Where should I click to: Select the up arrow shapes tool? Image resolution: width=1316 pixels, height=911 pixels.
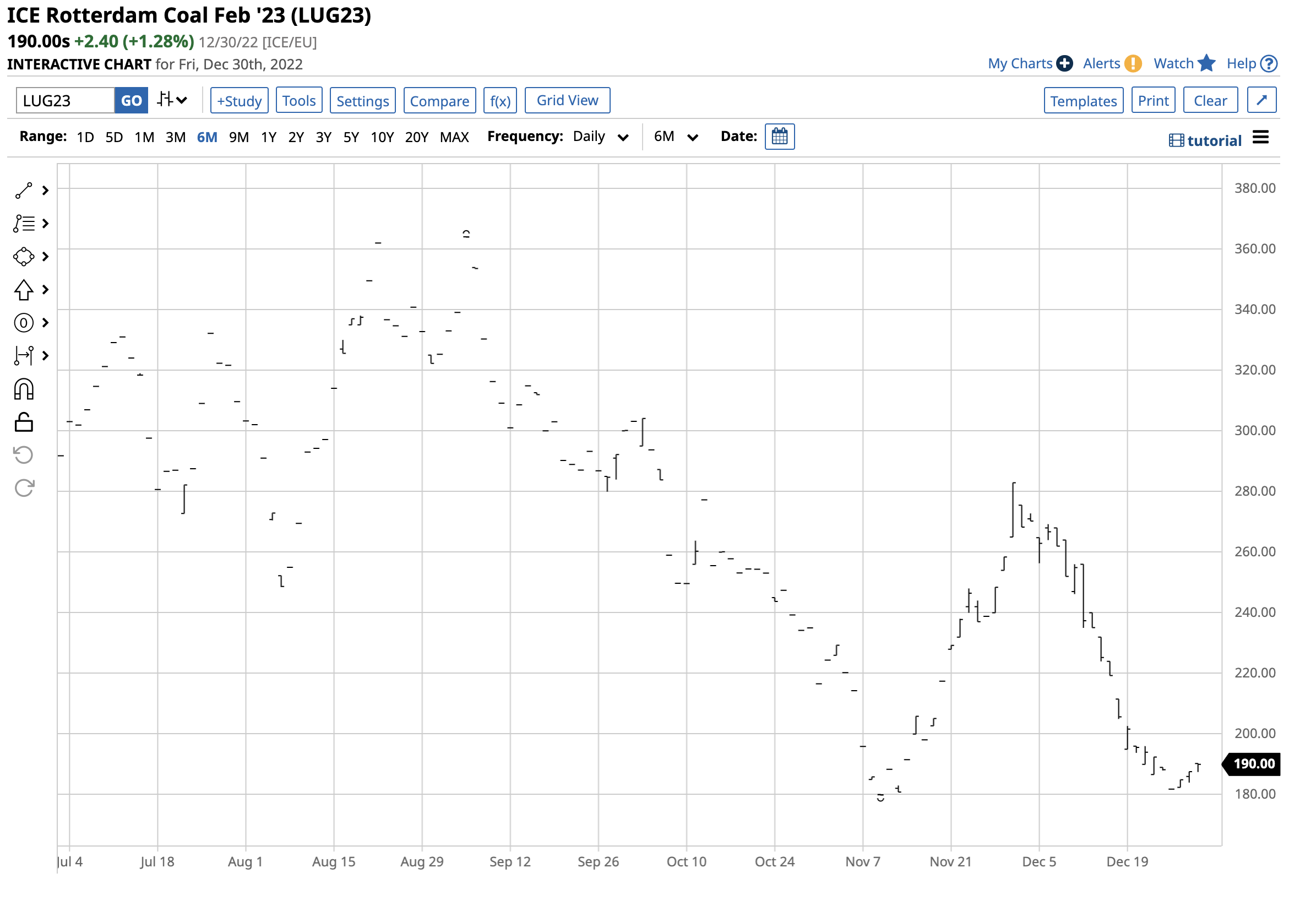click(23, 290)
